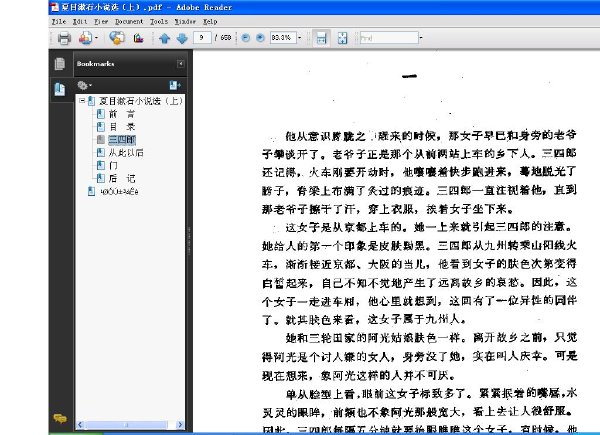Click the bookmark page icon beside 前 言

click(x=100, y=114)
